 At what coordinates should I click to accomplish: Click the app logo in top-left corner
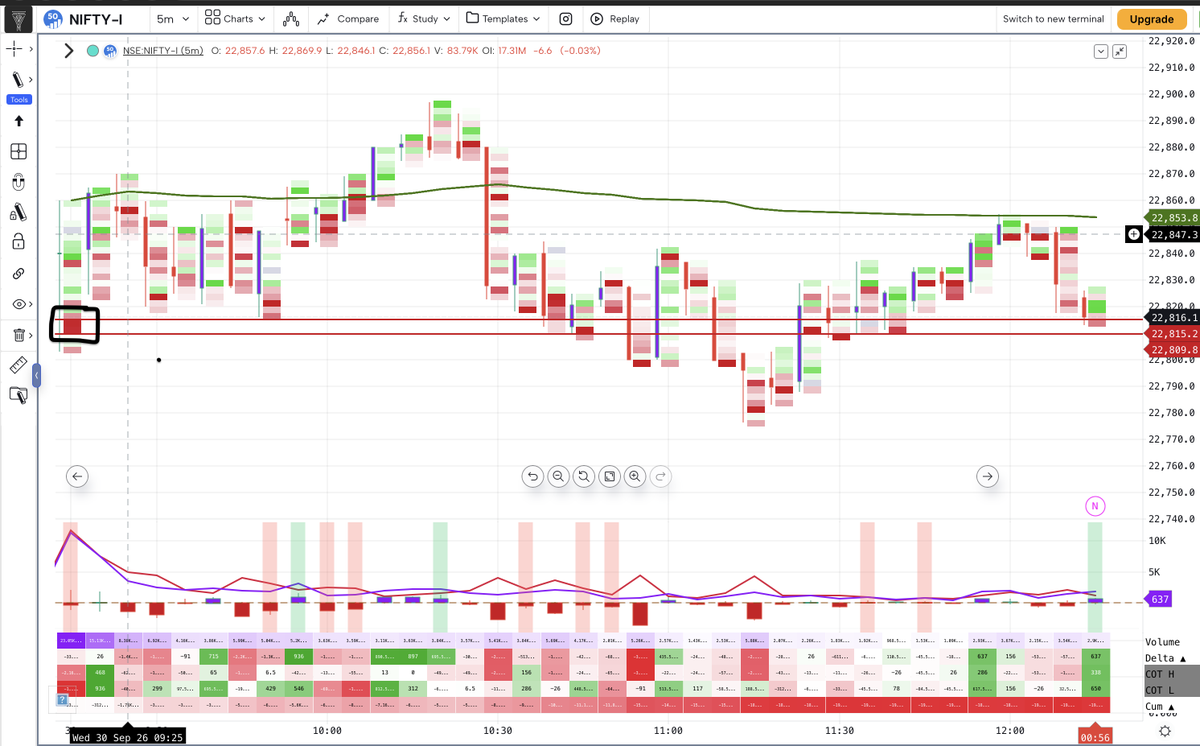pyautogui.click(x=18, y=18)
